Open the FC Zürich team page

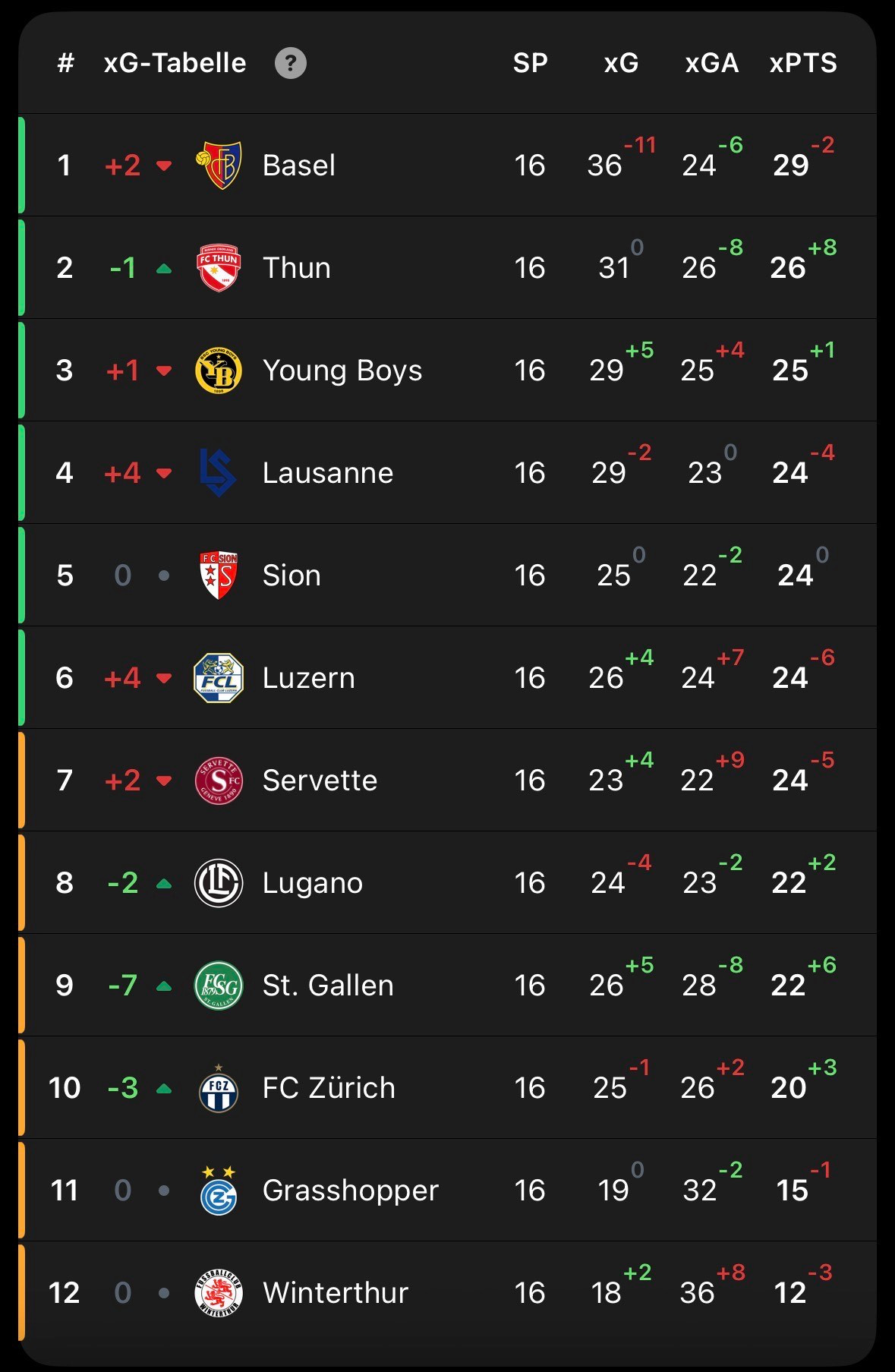pos(329,1087)
